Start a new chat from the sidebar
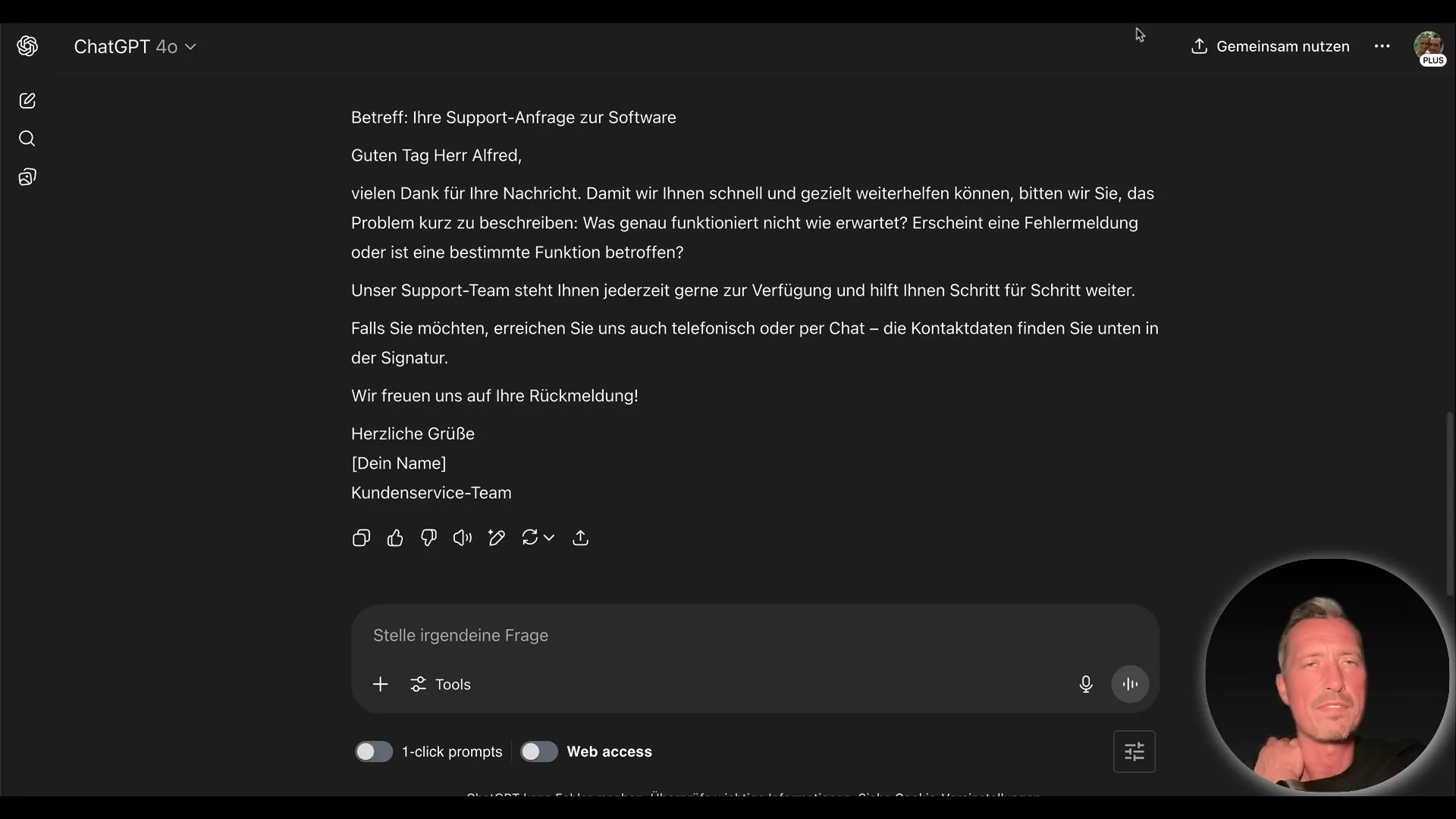 (x=27, y=100)
